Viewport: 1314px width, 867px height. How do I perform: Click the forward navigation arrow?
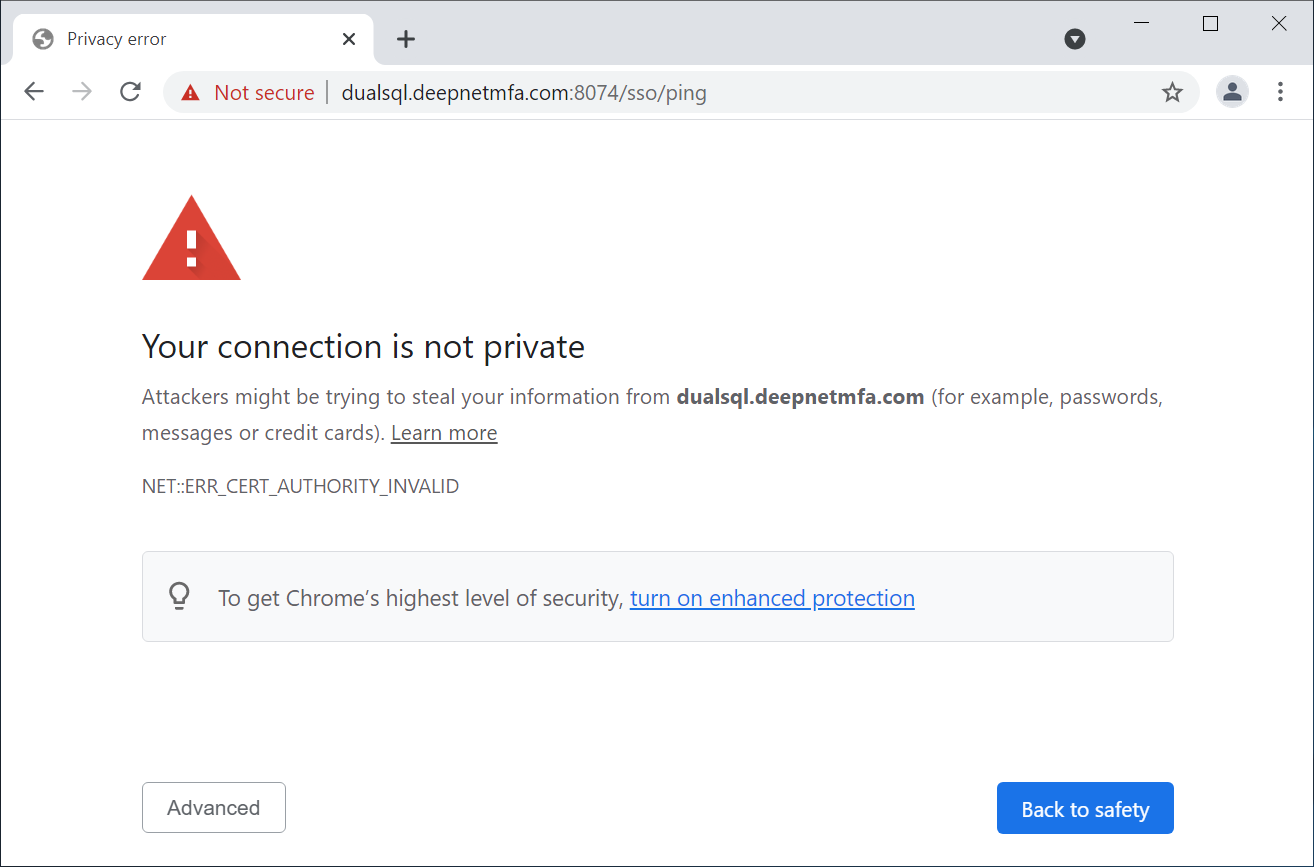[x=82, y=92]
